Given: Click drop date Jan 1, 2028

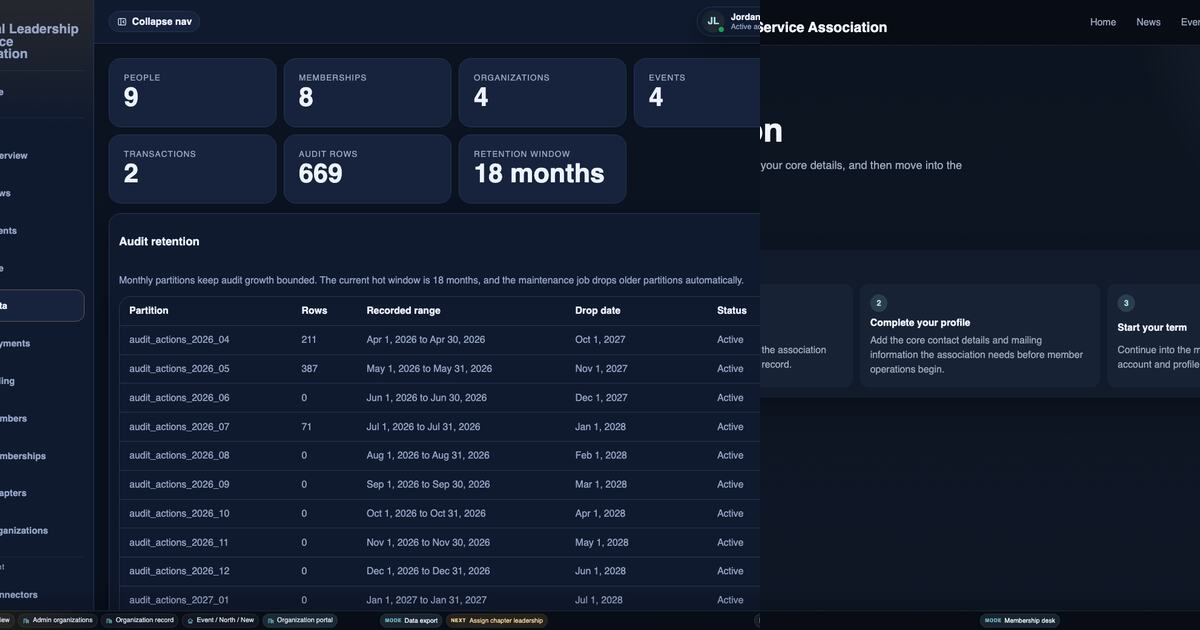Looking at the screenshot, I should [601, 427].
